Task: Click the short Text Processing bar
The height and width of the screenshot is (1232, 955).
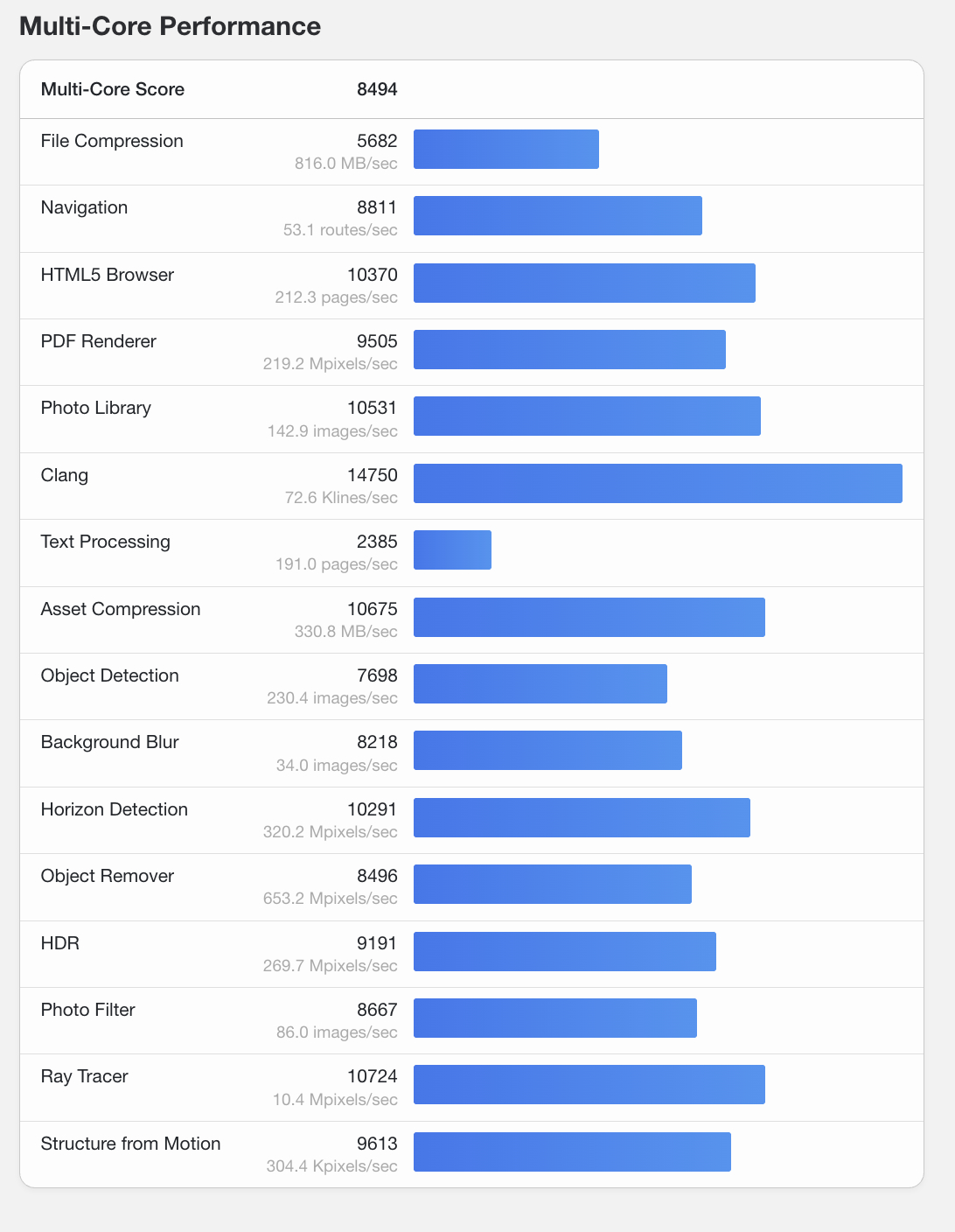Action: tap(452, 550)
